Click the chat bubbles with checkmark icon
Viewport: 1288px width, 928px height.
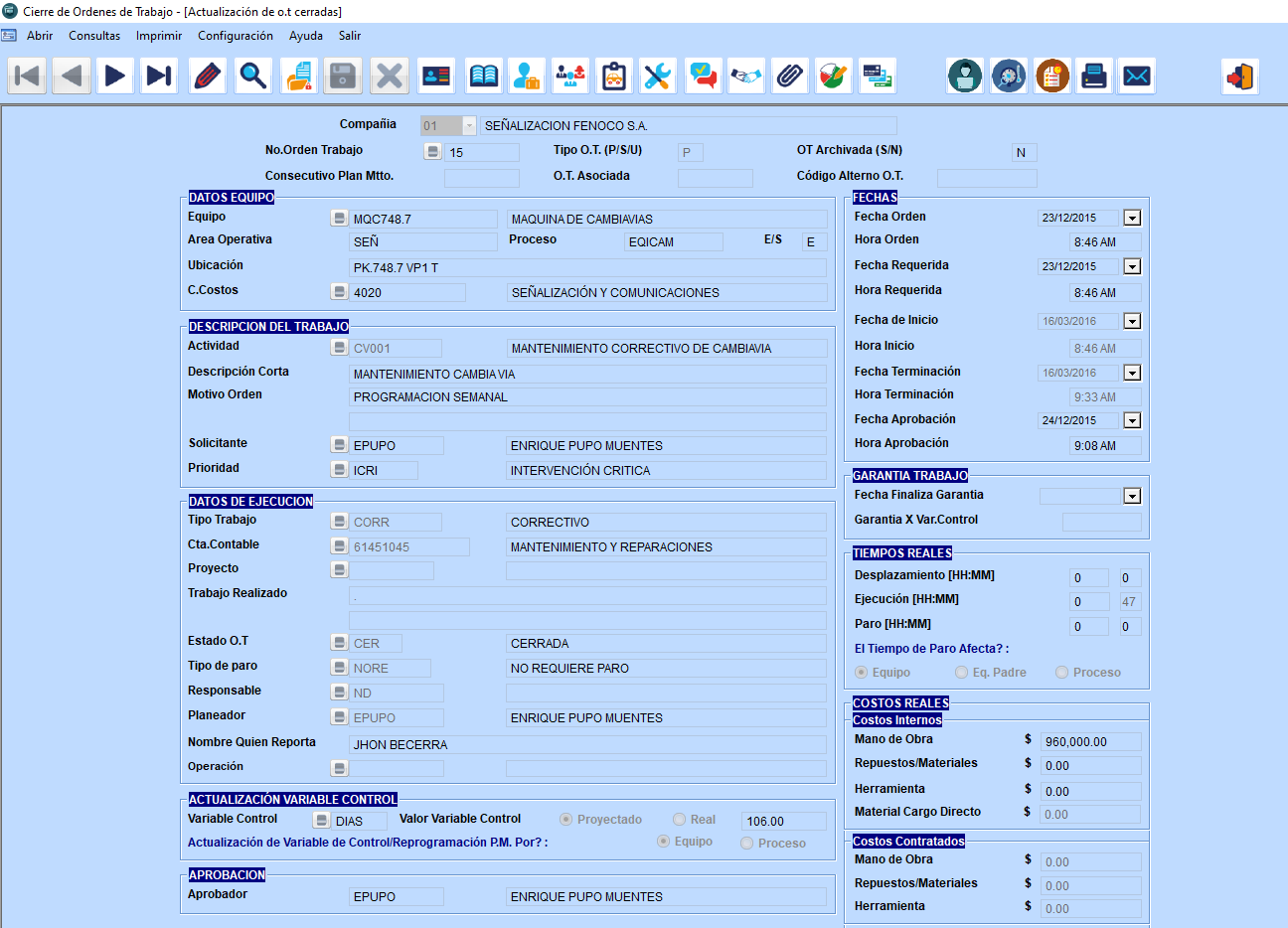pos(704,76)
